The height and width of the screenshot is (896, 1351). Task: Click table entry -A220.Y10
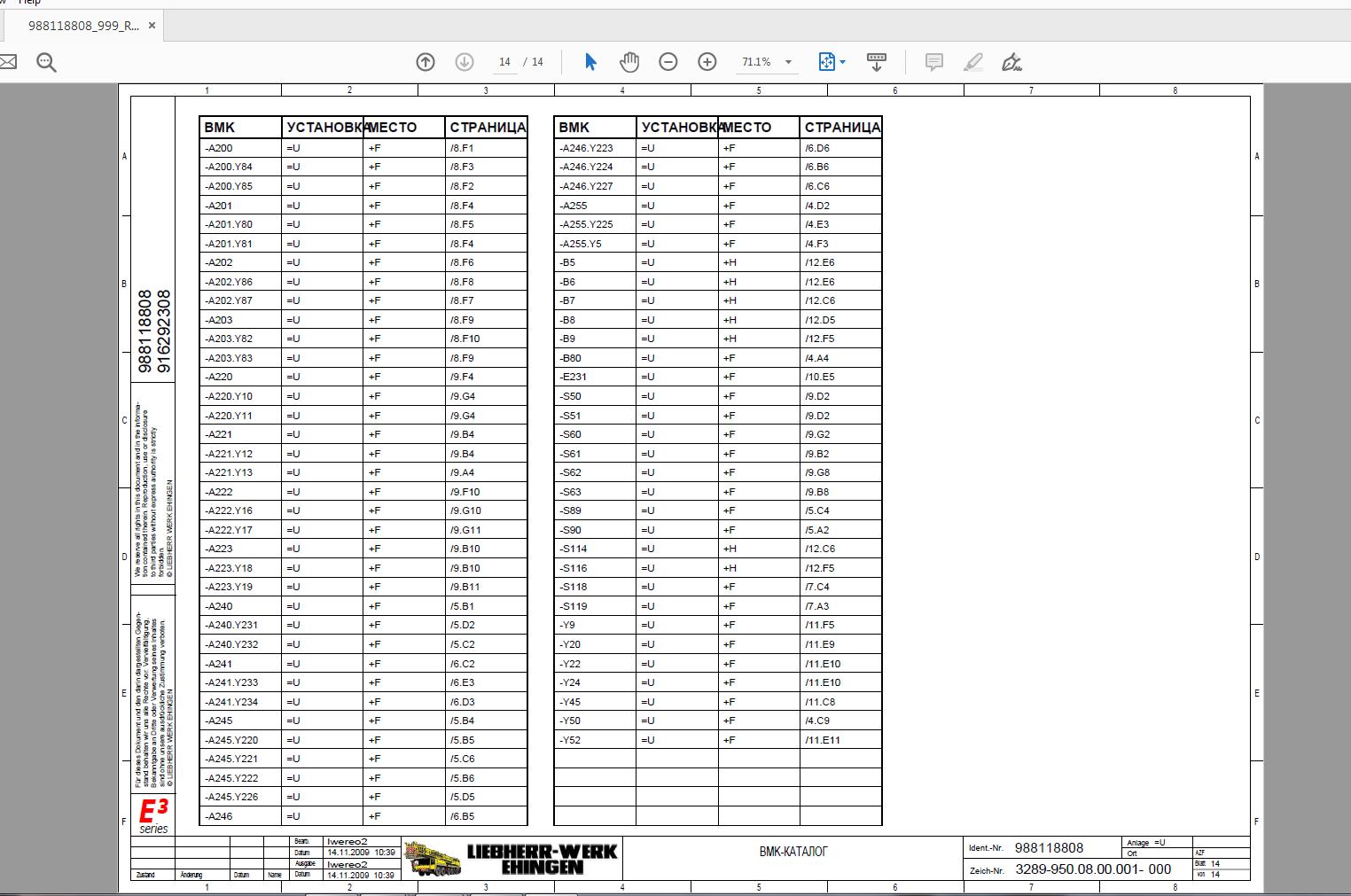229,396
